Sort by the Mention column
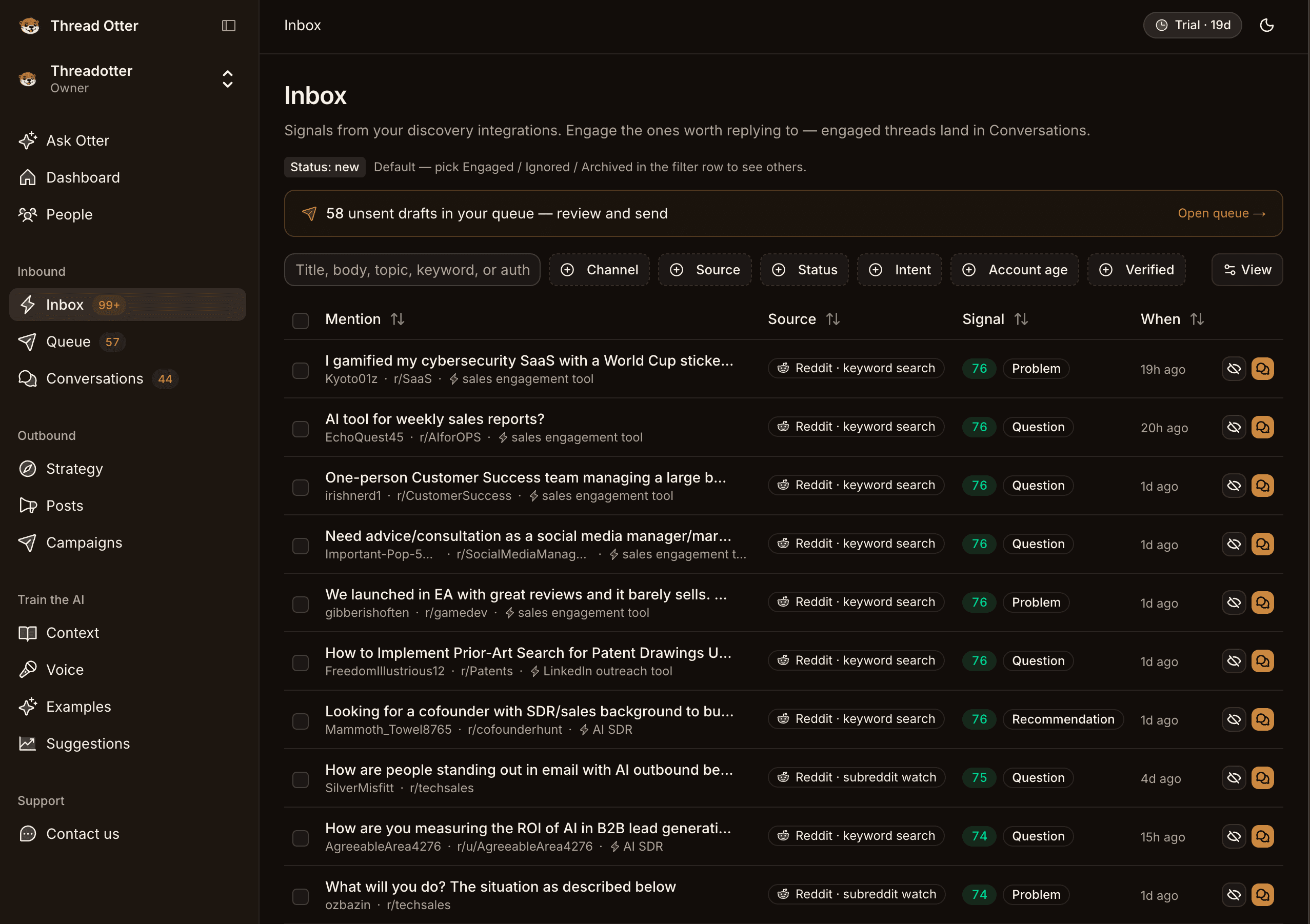This screenshot has height=924, width=1310. (x=365, y=319)
